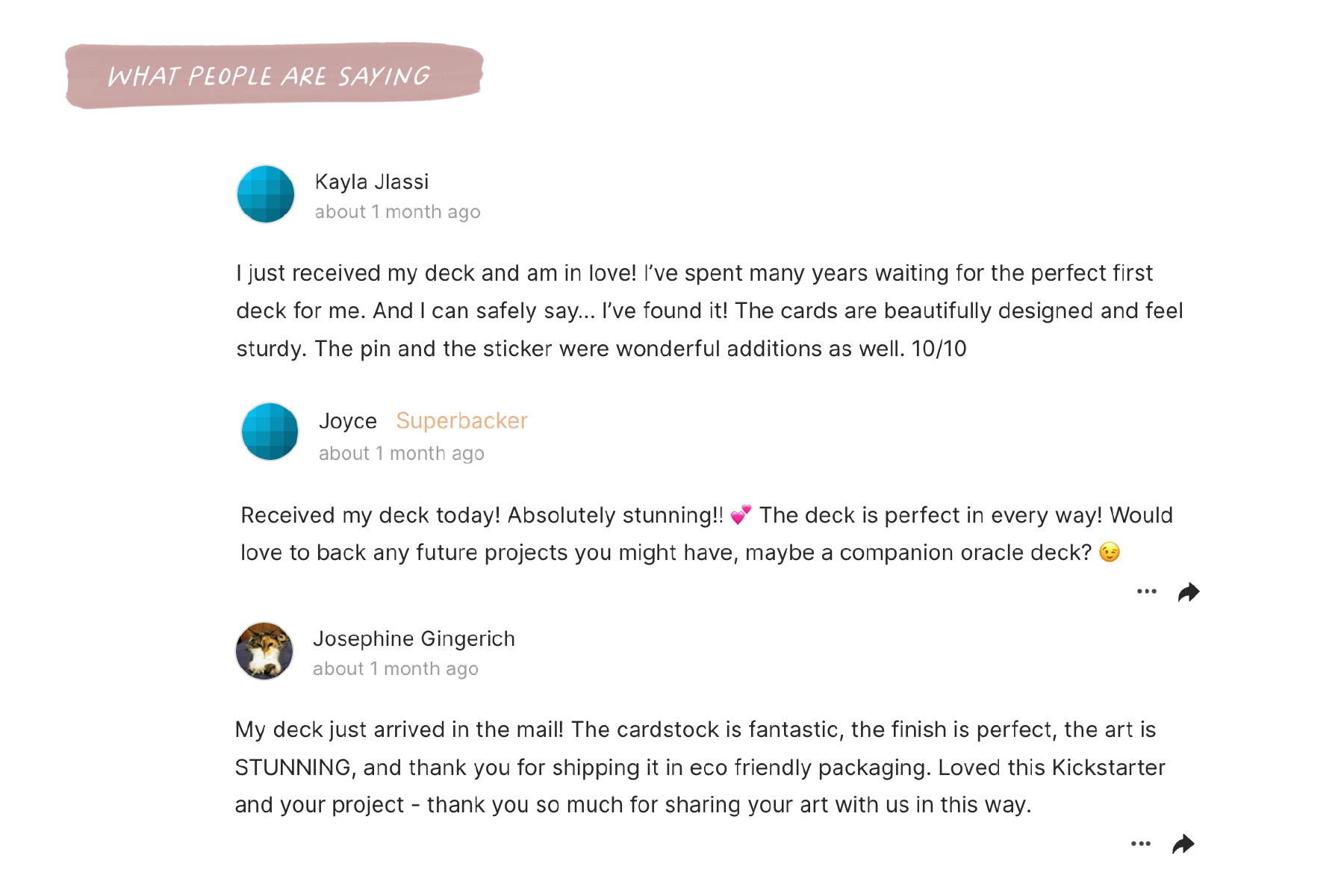Click Josephine's 'about 1 month ago' timestamp

coord(396,669)
